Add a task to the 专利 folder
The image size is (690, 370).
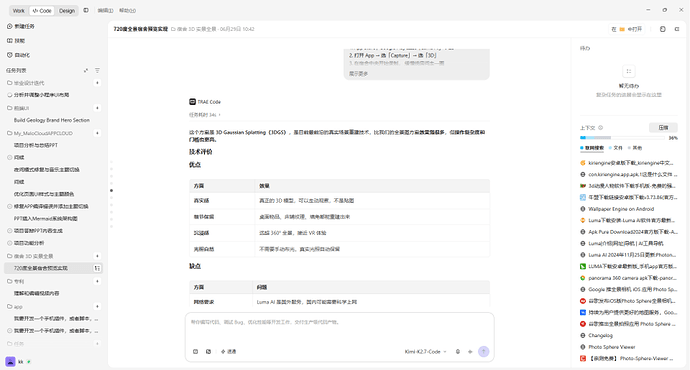coord(97,281)
